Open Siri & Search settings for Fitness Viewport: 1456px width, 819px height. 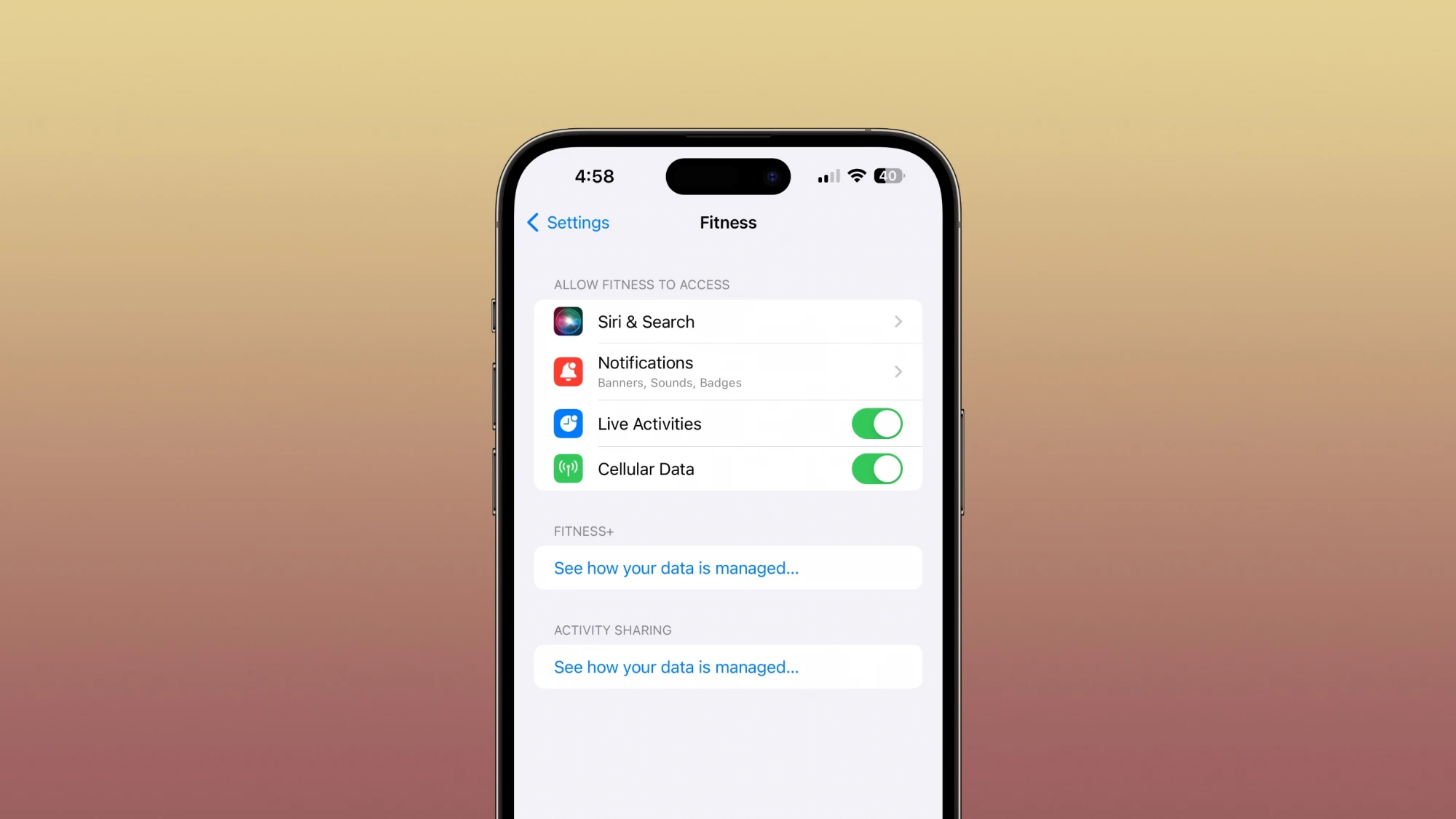point(727,321)
